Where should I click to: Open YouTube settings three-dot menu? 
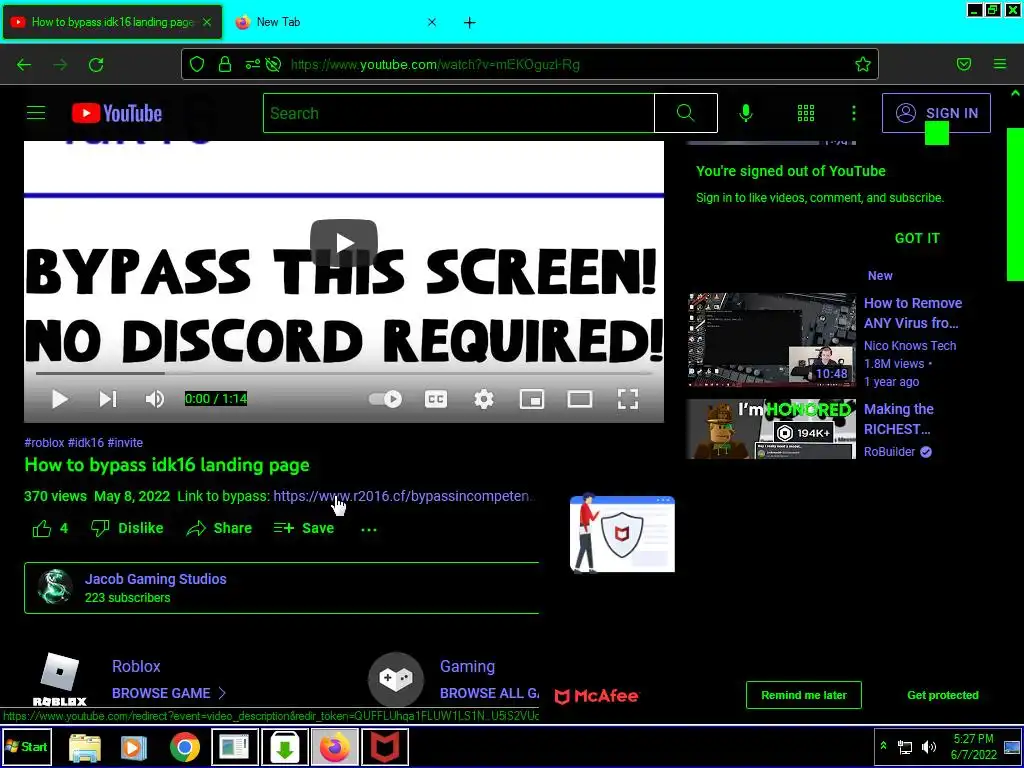coord(854,113)
